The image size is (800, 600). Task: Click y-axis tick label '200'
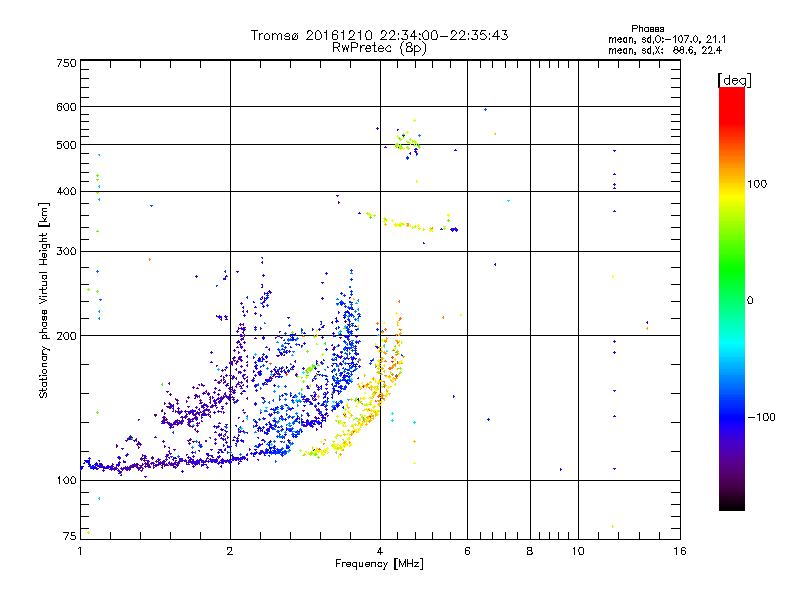pos(67,336)
